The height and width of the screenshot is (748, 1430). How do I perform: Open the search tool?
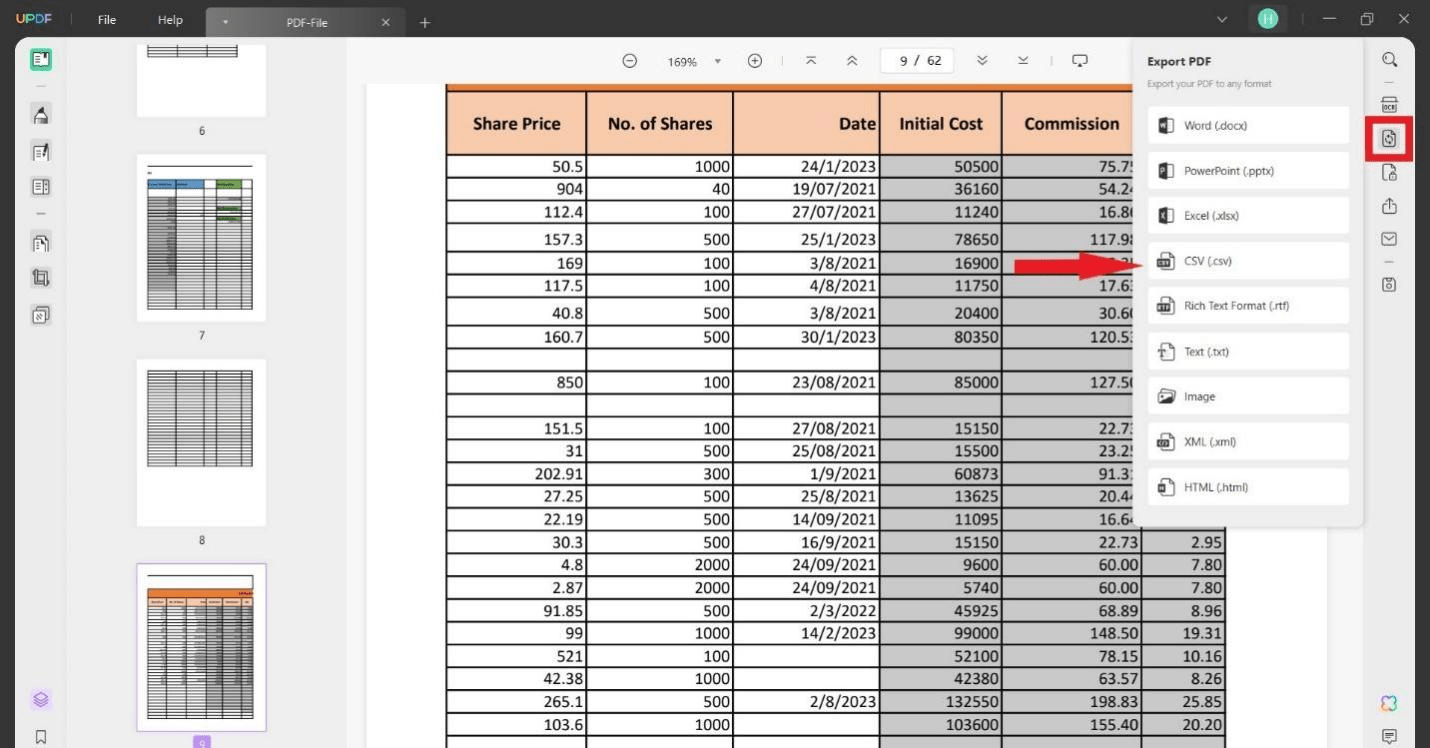(1389, 60)
